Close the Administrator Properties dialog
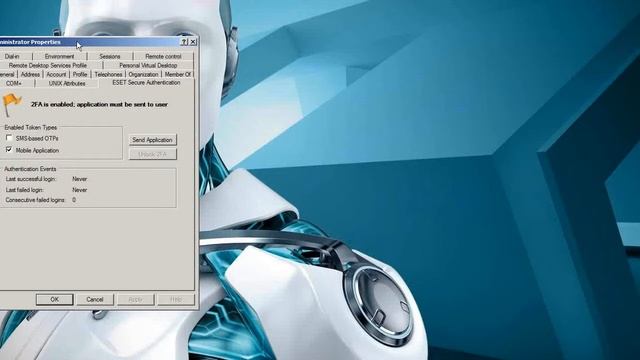 (193, 42)
